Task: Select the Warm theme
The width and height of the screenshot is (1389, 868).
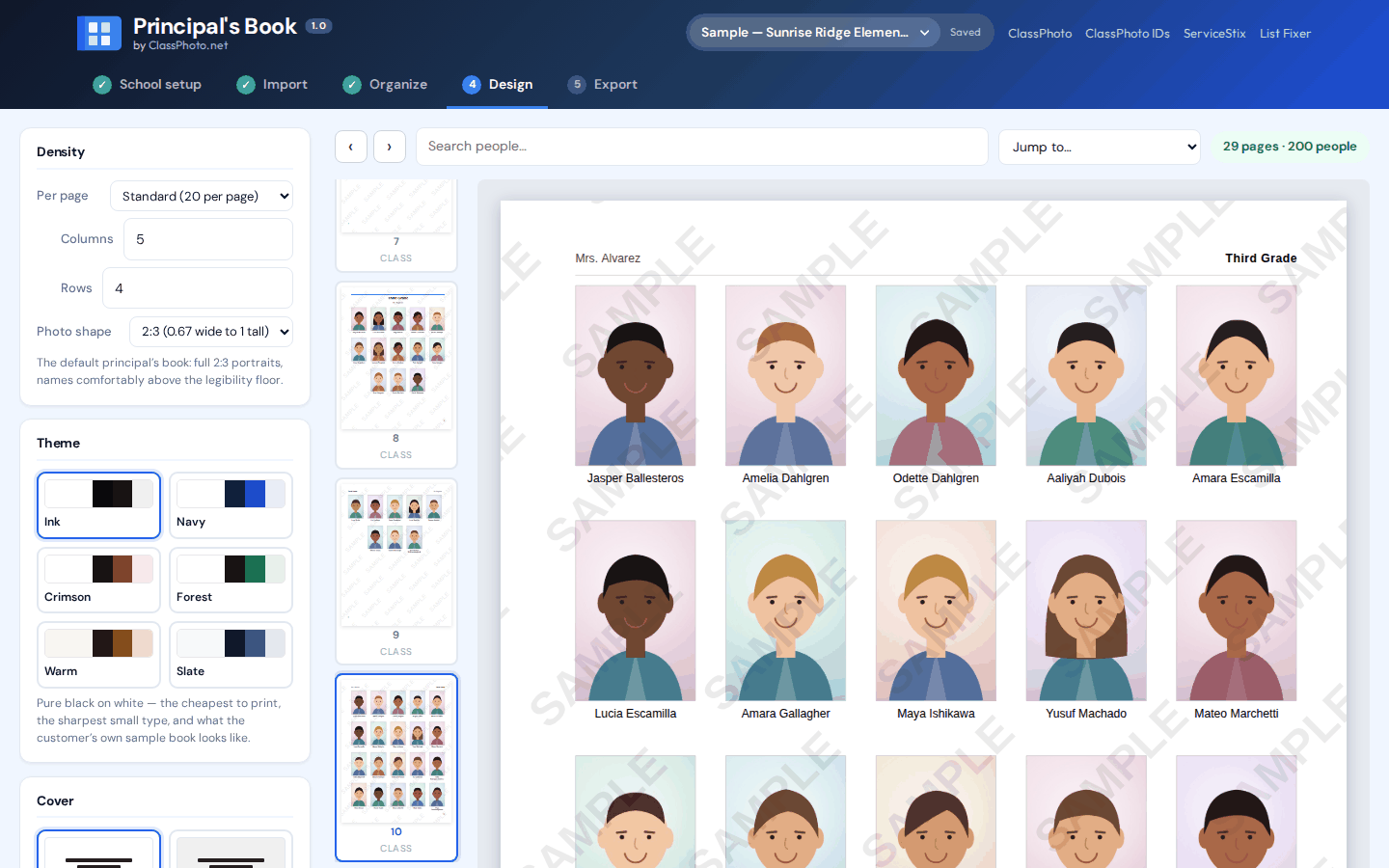Action: 98,655
